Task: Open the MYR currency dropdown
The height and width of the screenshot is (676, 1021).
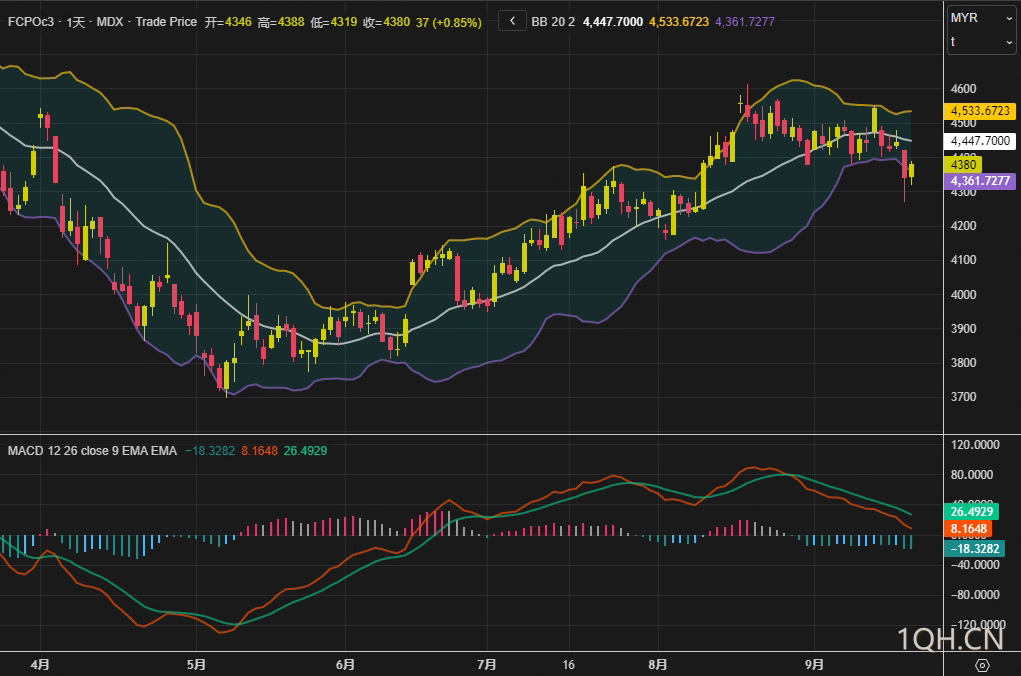Action: coord(981,18)
